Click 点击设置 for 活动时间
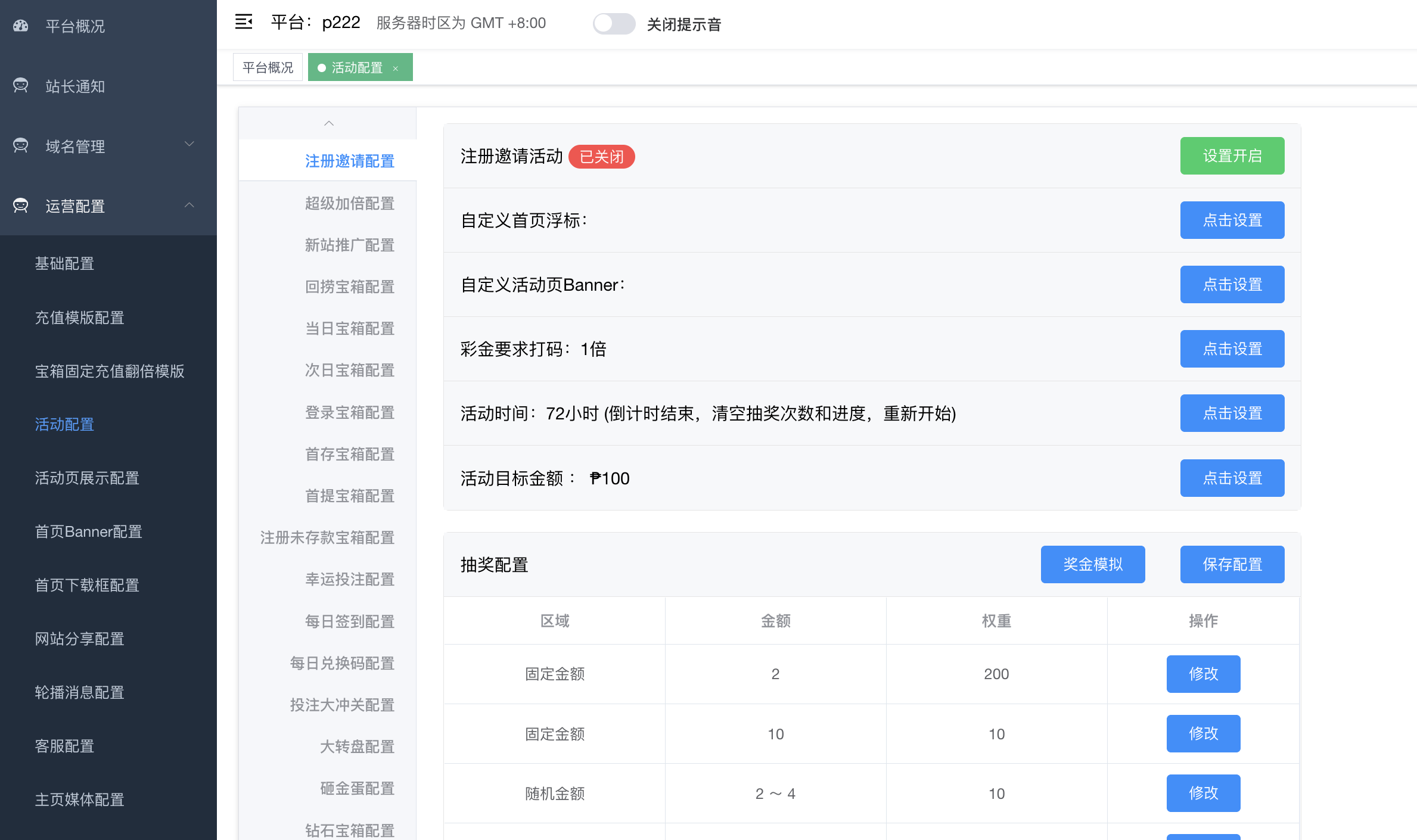 click(x=1232, y=413)
